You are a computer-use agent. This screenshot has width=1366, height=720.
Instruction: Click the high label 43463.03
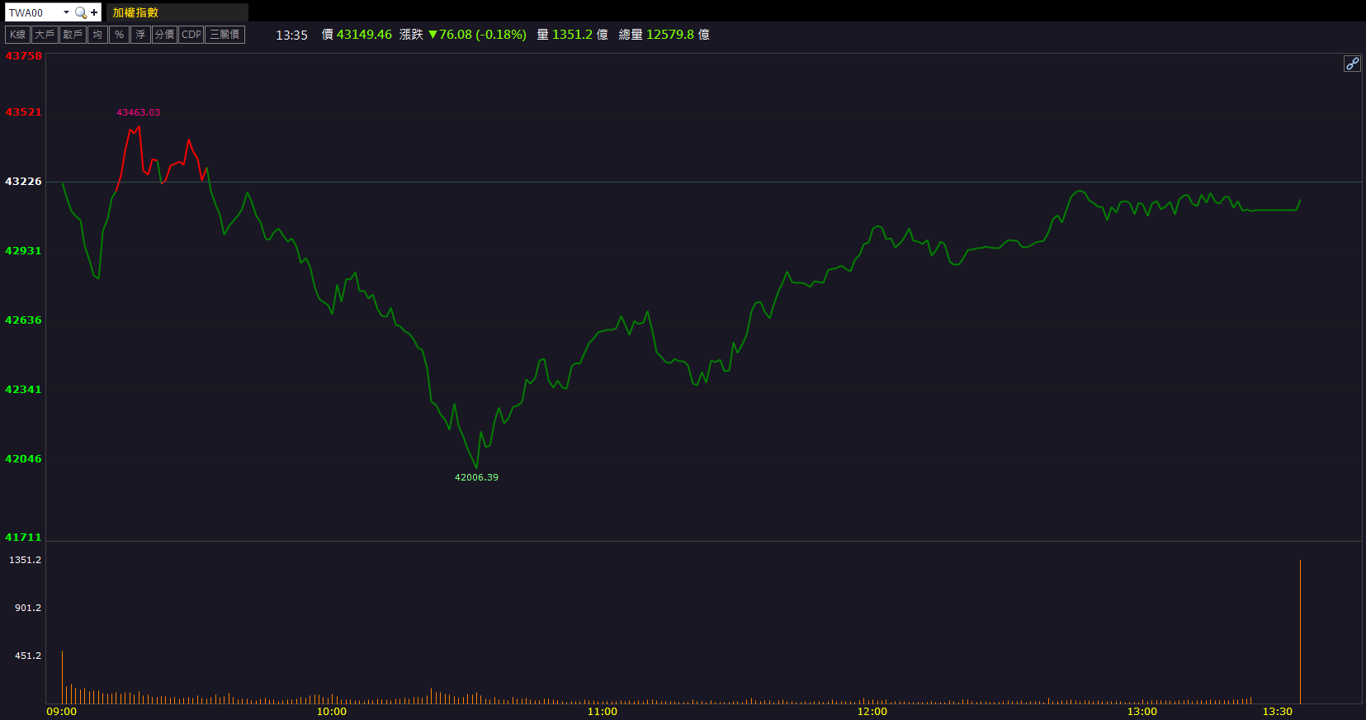138,112
